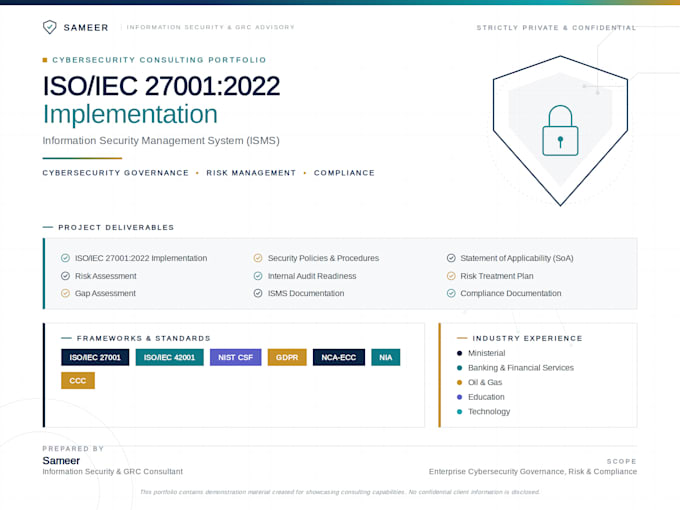This screenshot has width=680, height=510.
Task: Click Information Security & GRC Consultant footer text
Action: point(113,471)
